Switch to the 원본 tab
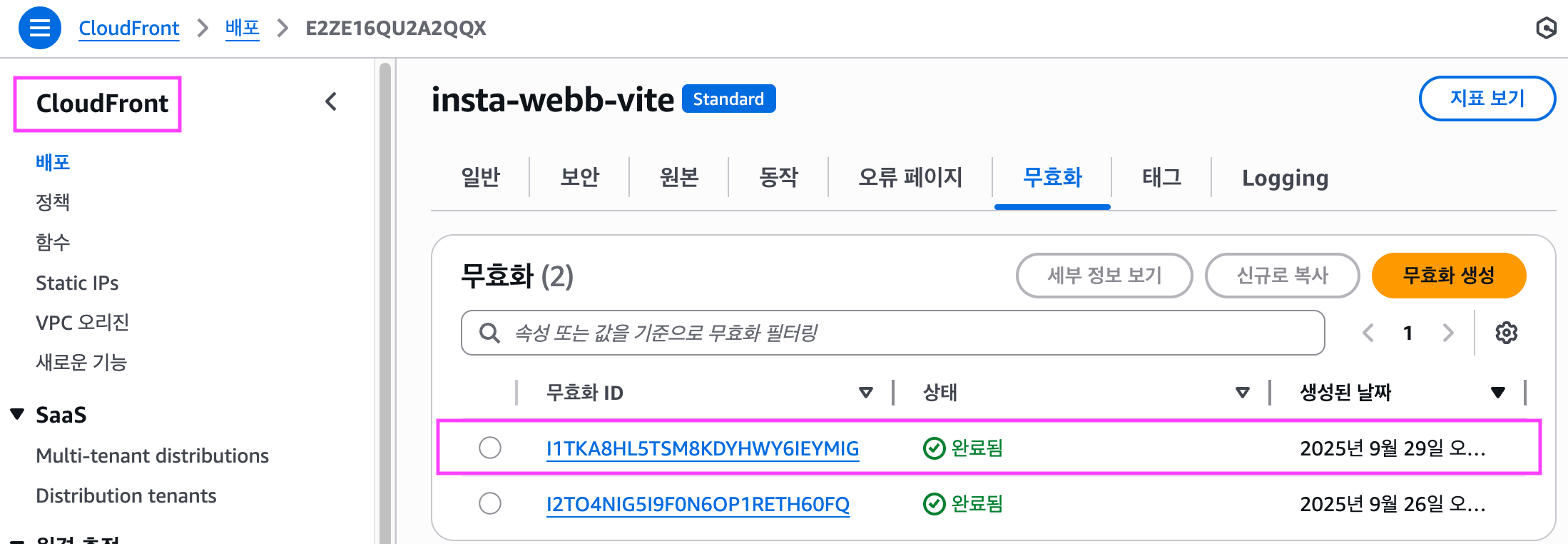1568x544 pixels. point(678,177)
